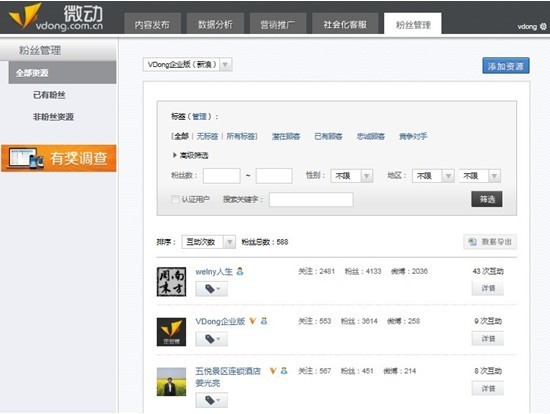The image size is (550, 414).
Task: Click the 添加资源 button
Action: point(506,66)
